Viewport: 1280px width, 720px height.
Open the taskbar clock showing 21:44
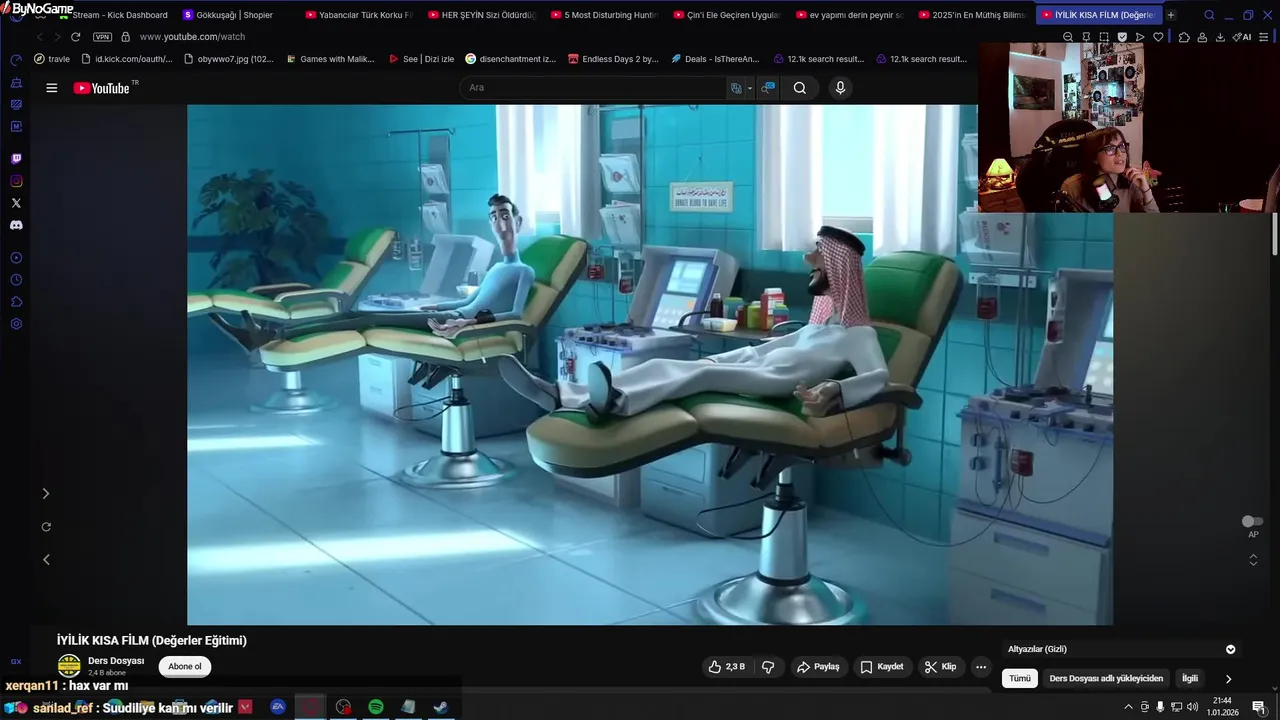(1222, 707)
